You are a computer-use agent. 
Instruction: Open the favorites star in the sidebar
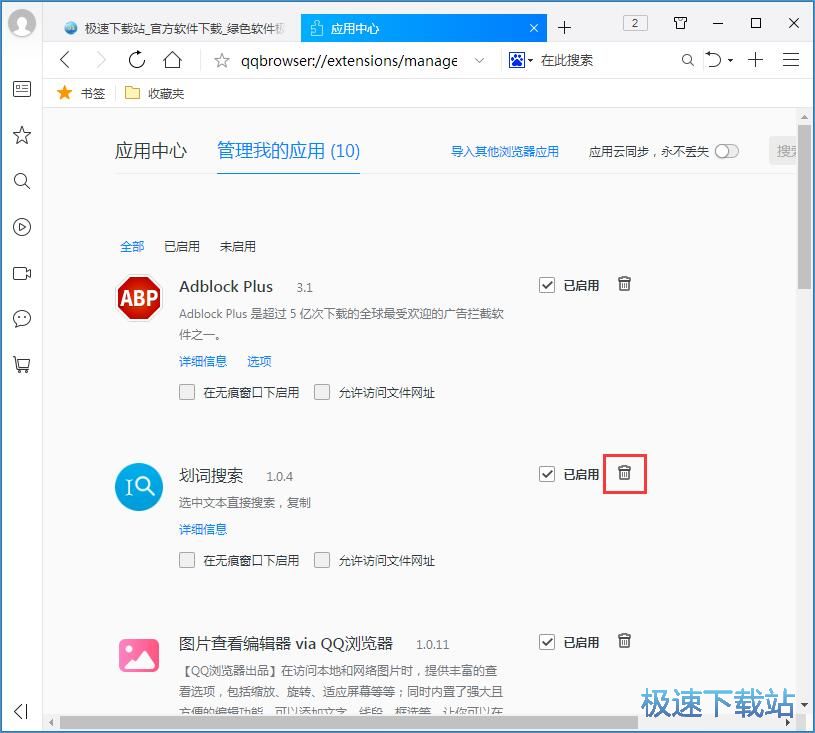[22, 135]
